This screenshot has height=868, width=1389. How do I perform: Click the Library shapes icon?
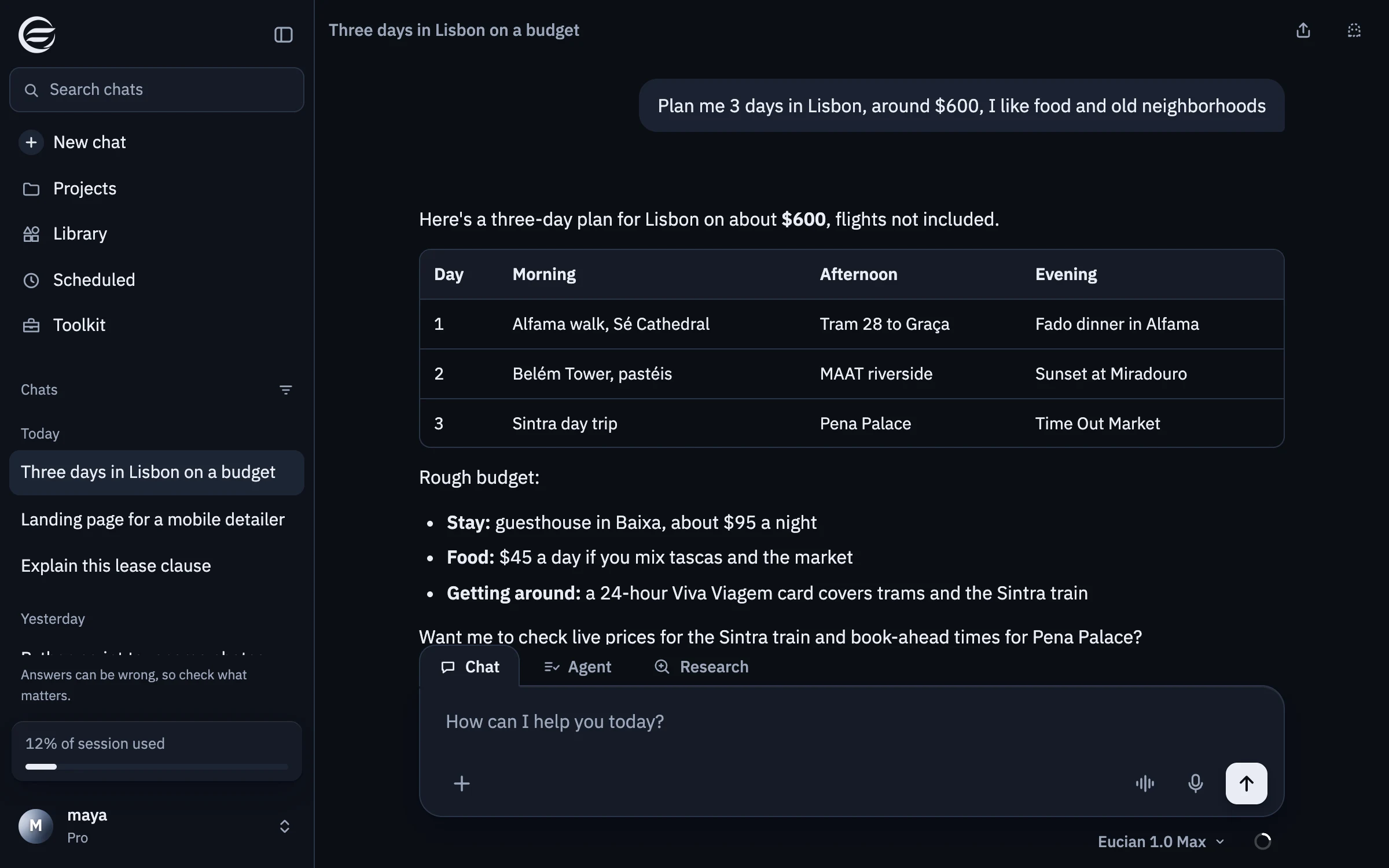(31, 234)
